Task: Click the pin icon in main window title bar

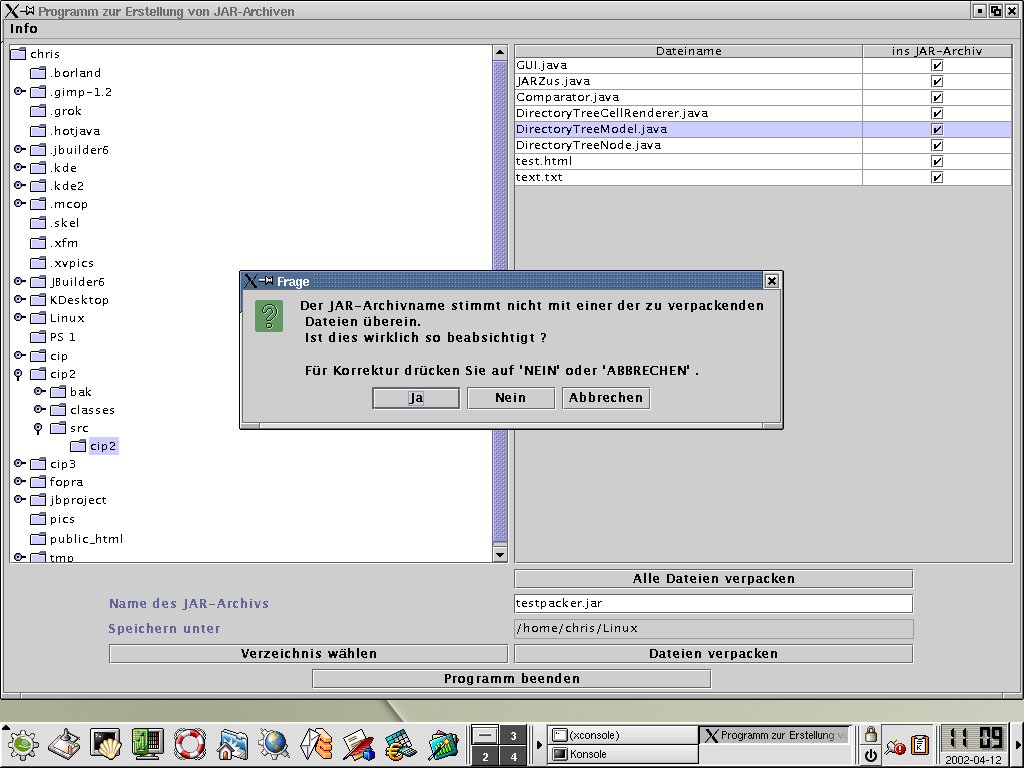Action: pyautogui.click(x=27, y=11)
